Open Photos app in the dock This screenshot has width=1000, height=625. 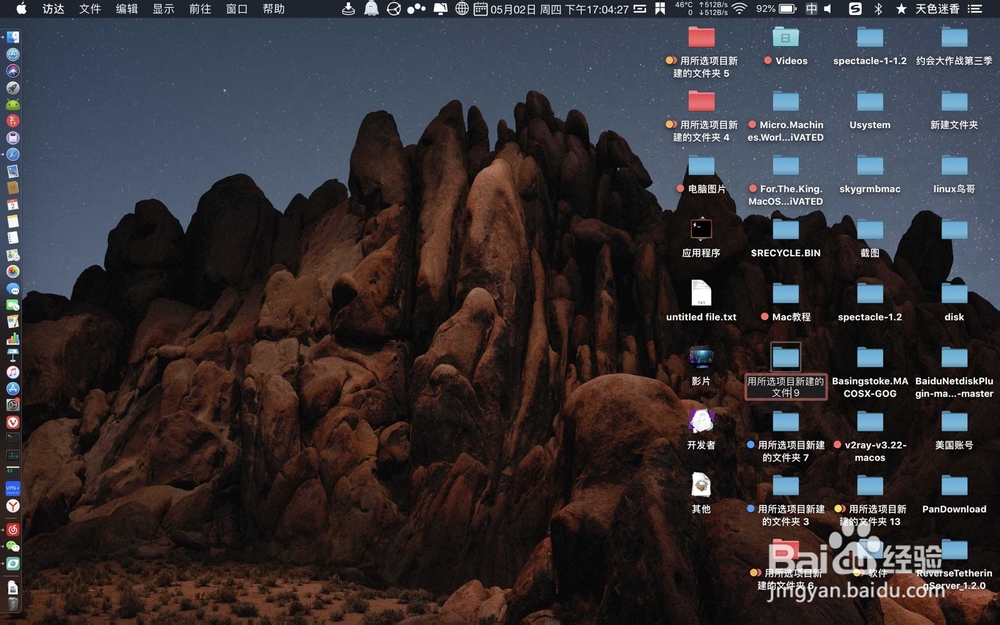pos(13,272)
